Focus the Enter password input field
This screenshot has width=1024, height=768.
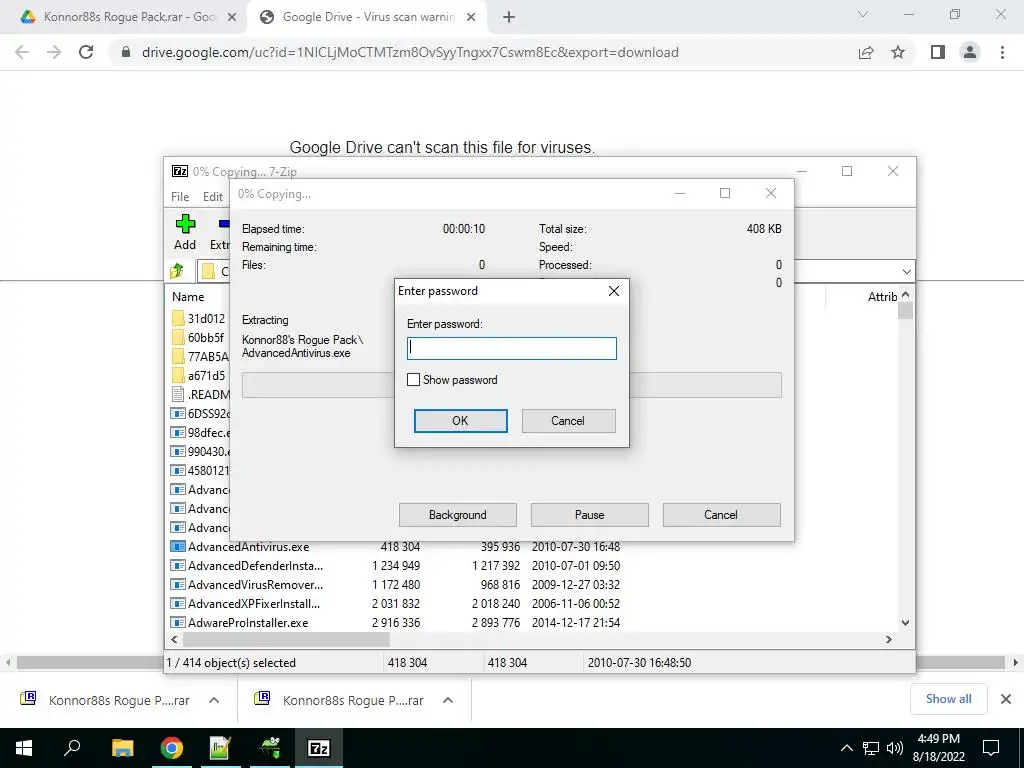coord(511,348)
